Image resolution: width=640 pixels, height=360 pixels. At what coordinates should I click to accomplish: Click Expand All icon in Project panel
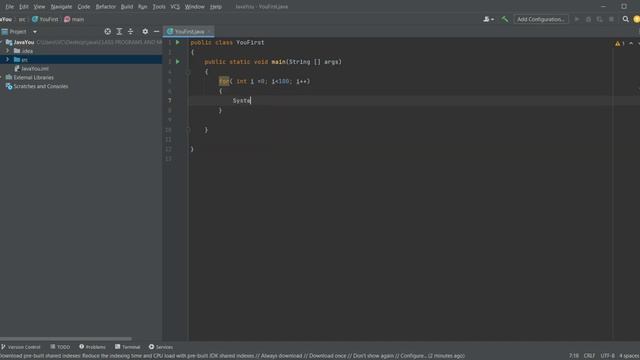[119, 31]
